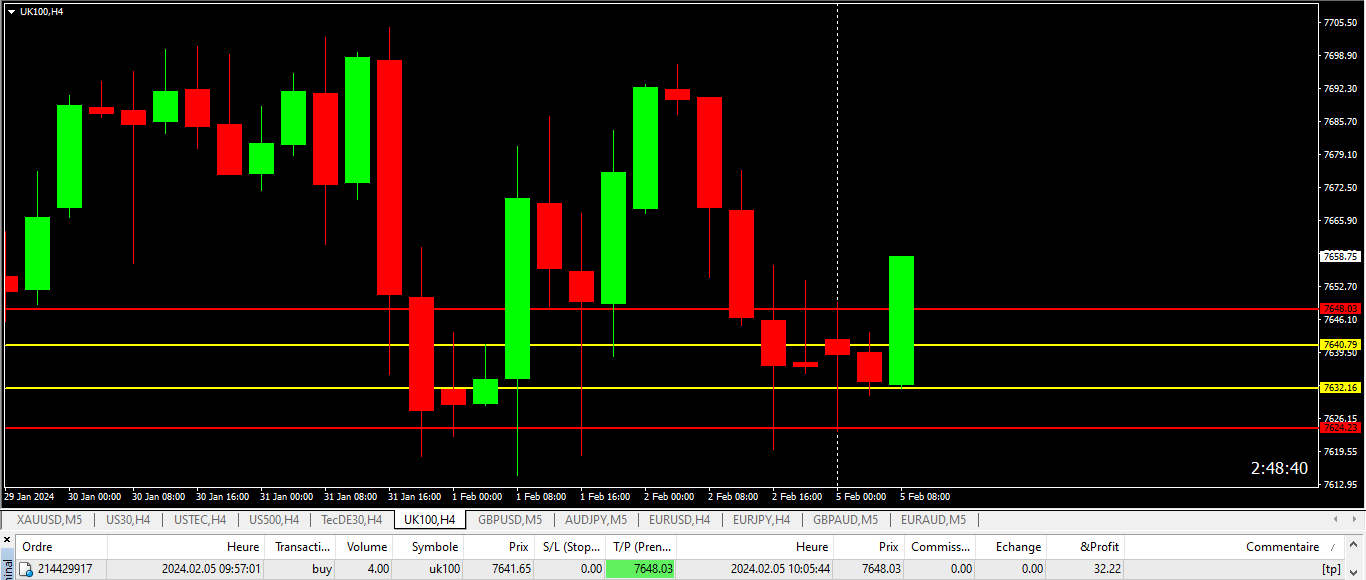Click the Symbole column header
Image resolution: width=1366 pixels, height=580 pixels.
coord(435,547)
